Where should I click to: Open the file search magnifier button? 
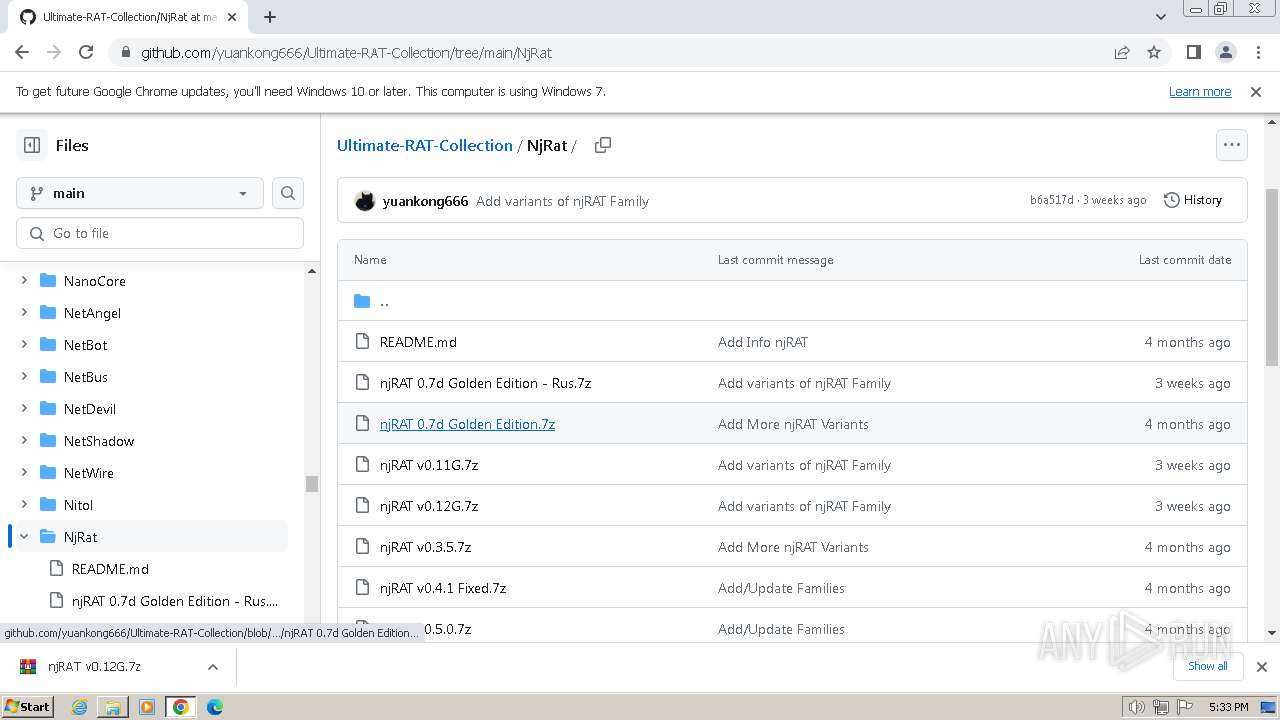288,193
